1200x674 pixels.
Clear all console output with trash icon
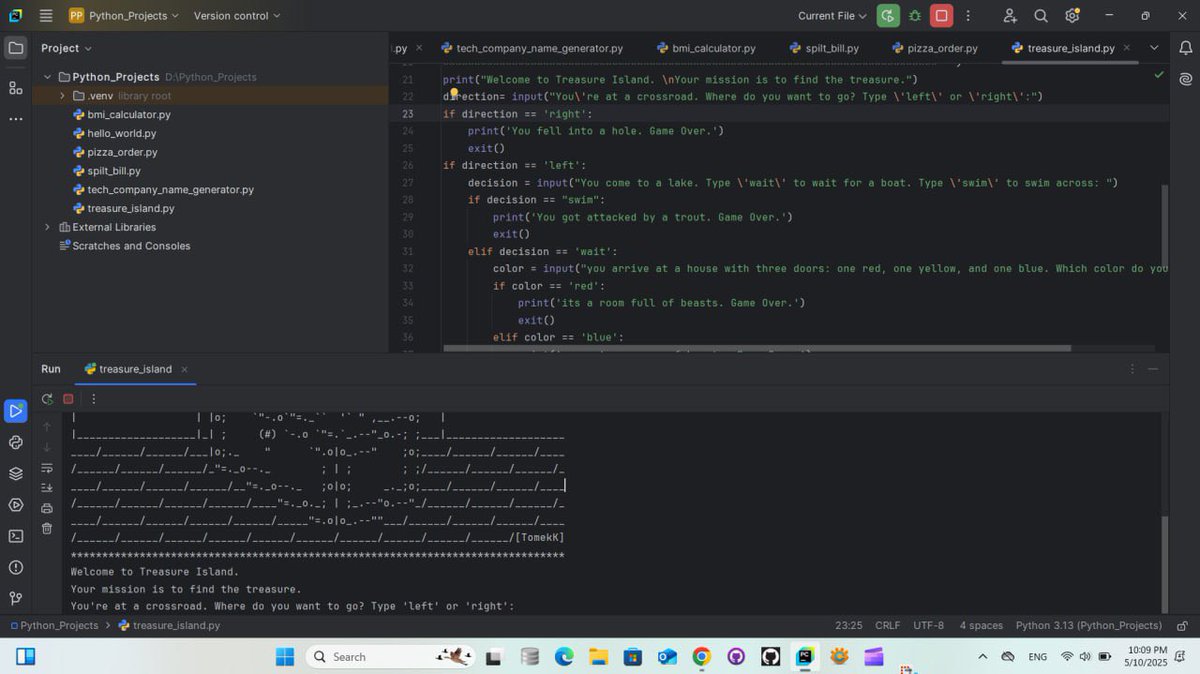pos(47,528)
